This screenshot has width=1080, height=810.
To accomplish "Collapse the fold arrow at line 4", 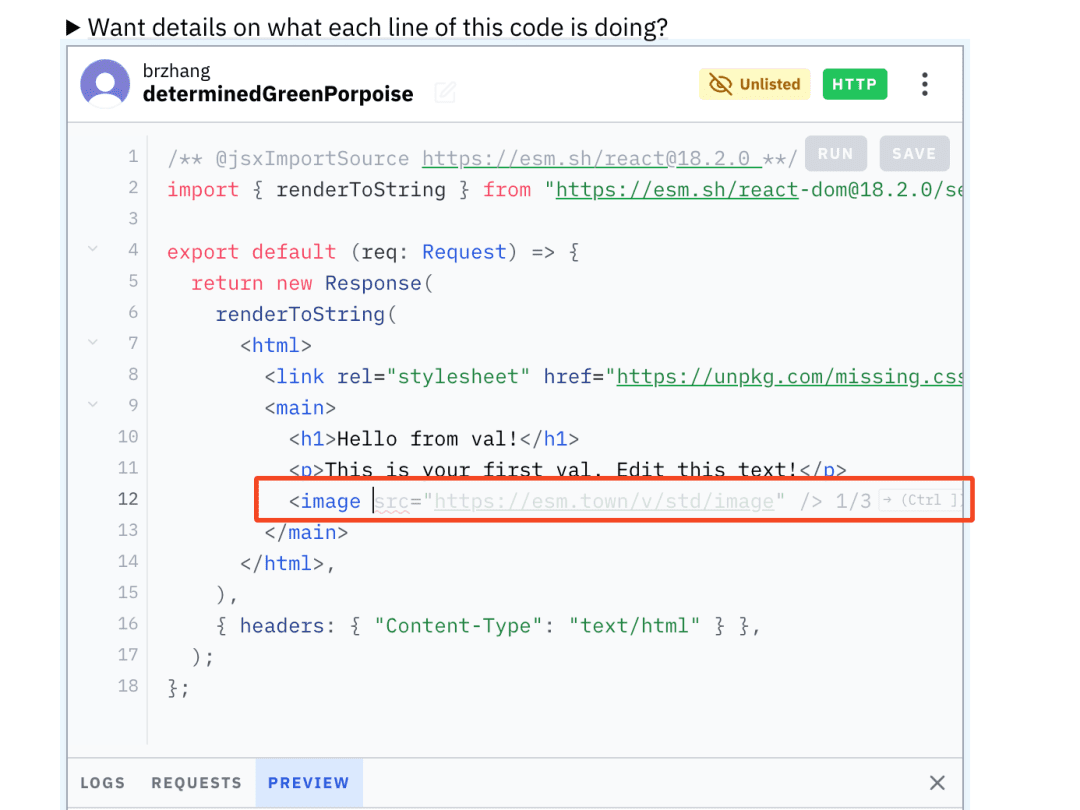I will coord(93,249).
